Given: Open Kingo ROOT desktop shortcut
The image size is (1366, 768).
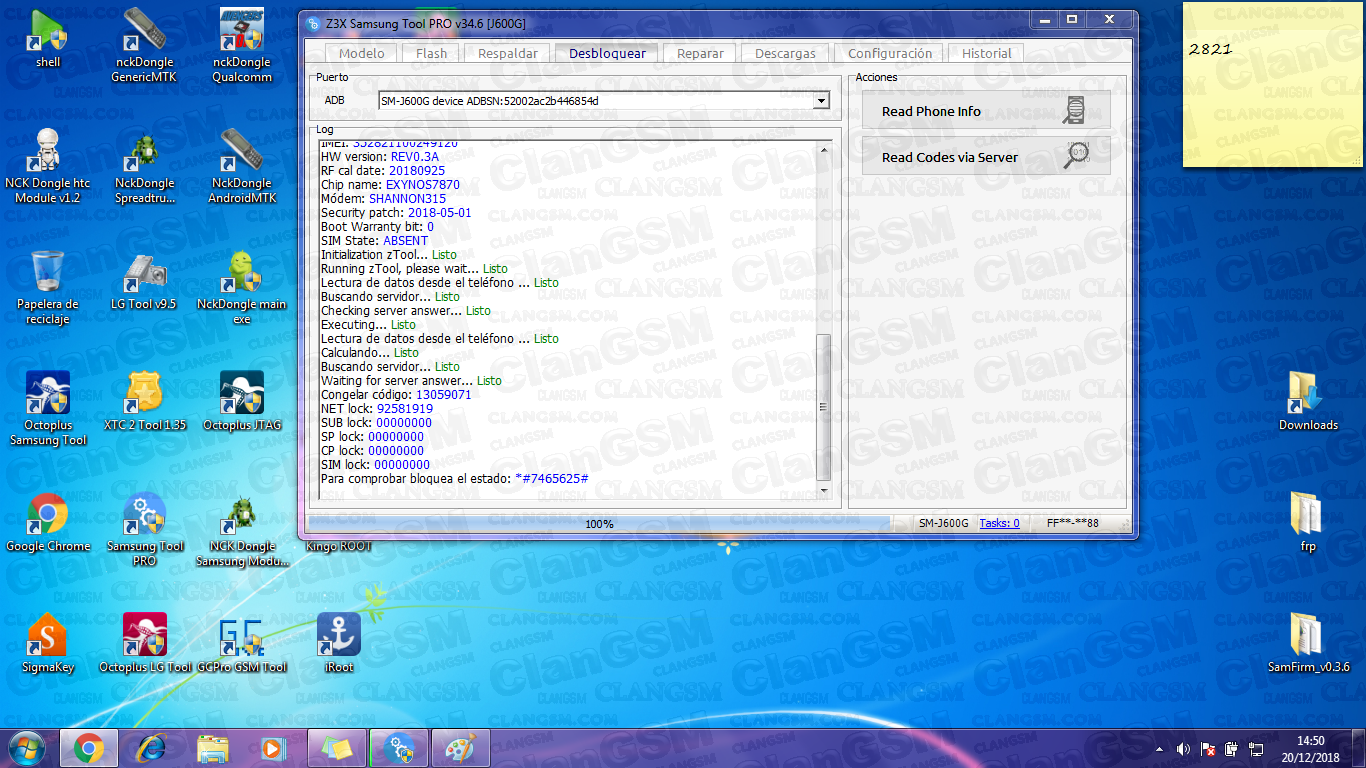Looking at the screenshot, I should 339,546.
